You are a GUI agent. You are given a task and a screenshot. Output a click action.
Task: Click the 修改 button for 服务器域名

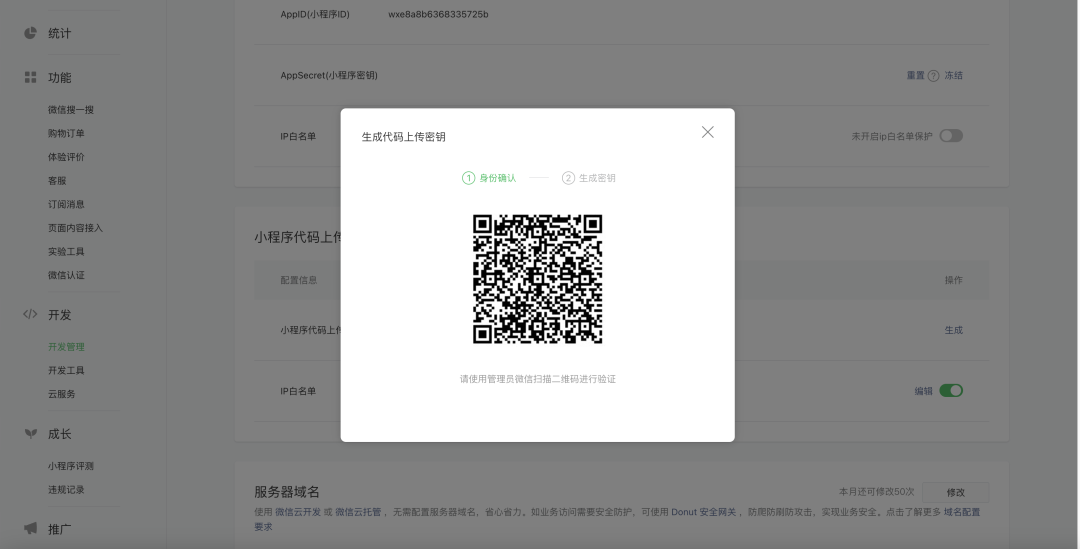click(955, 493)
